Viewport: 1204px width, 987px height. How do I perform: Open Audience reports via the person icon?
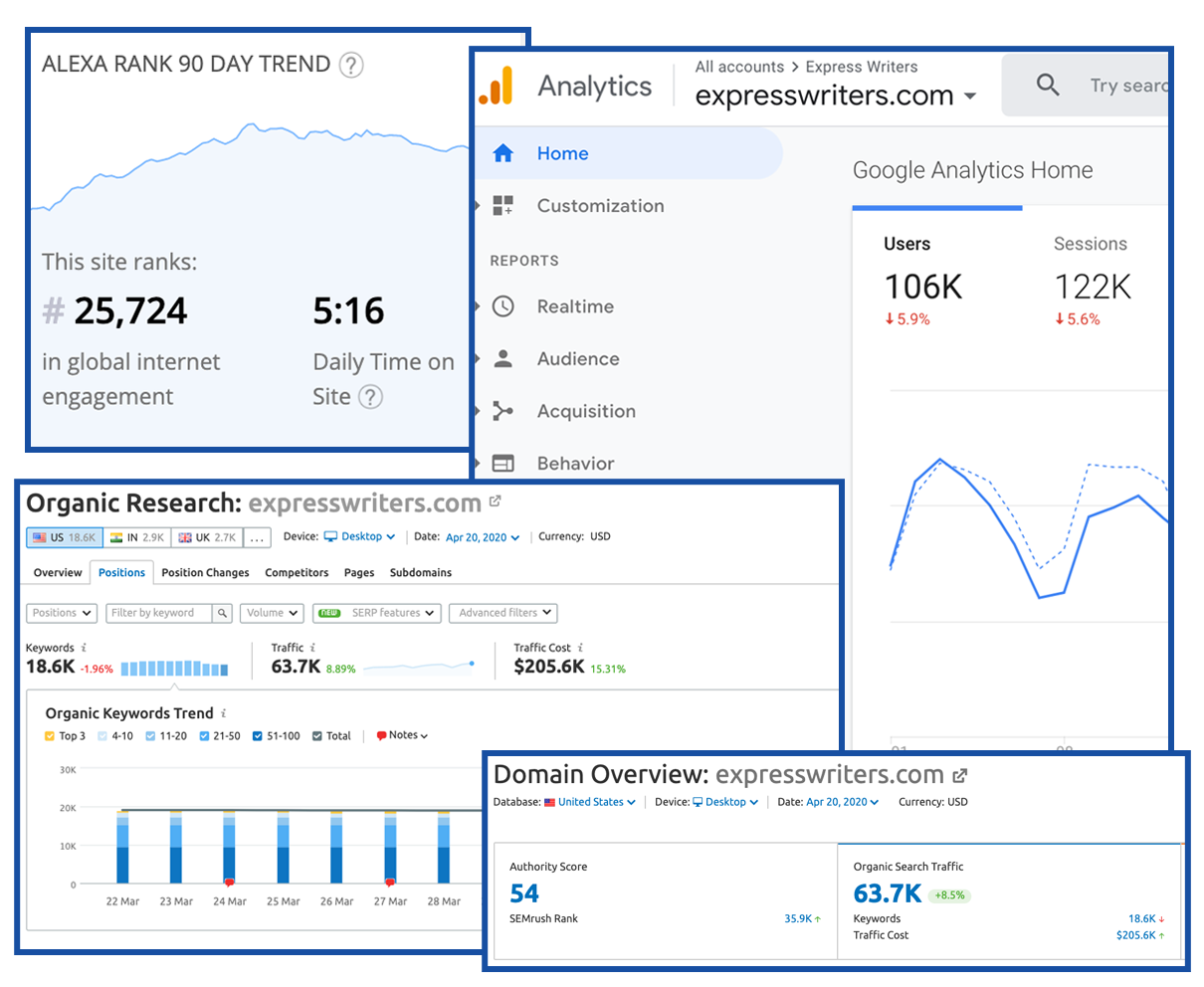pos(503,359)
